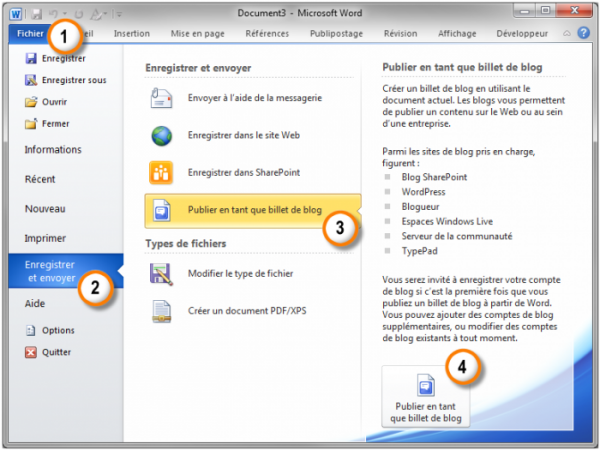Click the Redo icon in quick access toolbar
Screen dimensions: 600x450
pos(79,14)
